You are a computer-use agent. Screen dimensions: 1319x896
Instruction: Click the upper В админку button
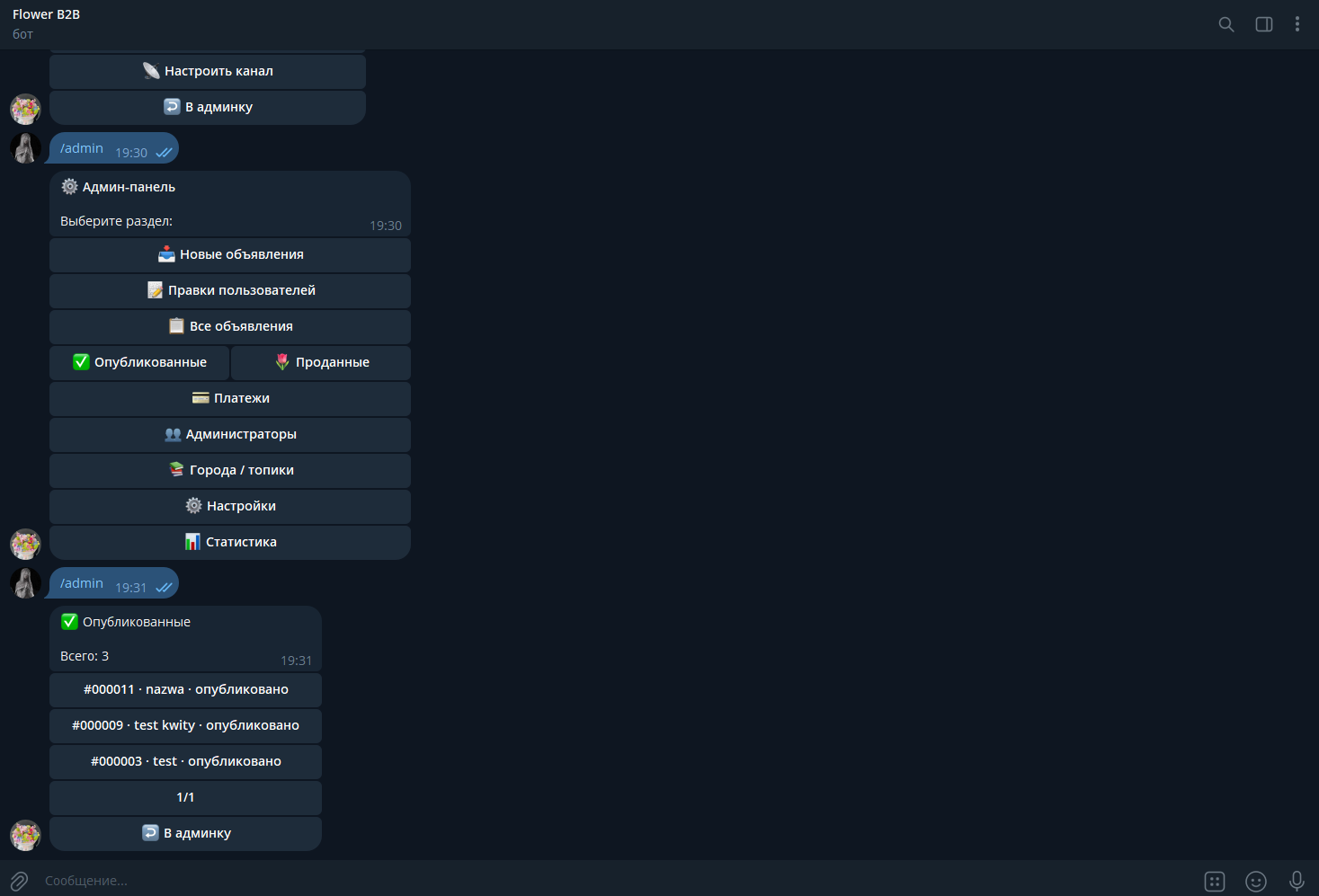[x=208, y=107]
